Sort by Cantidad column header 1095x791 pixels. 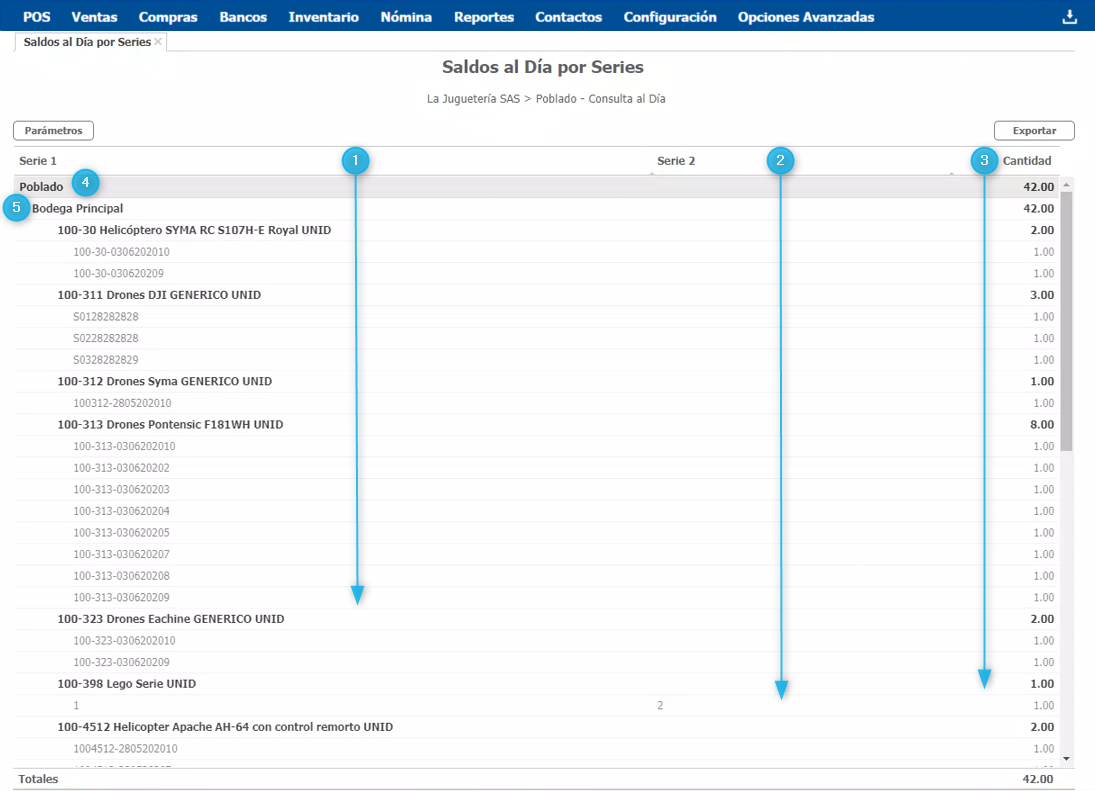(1027, 161)
